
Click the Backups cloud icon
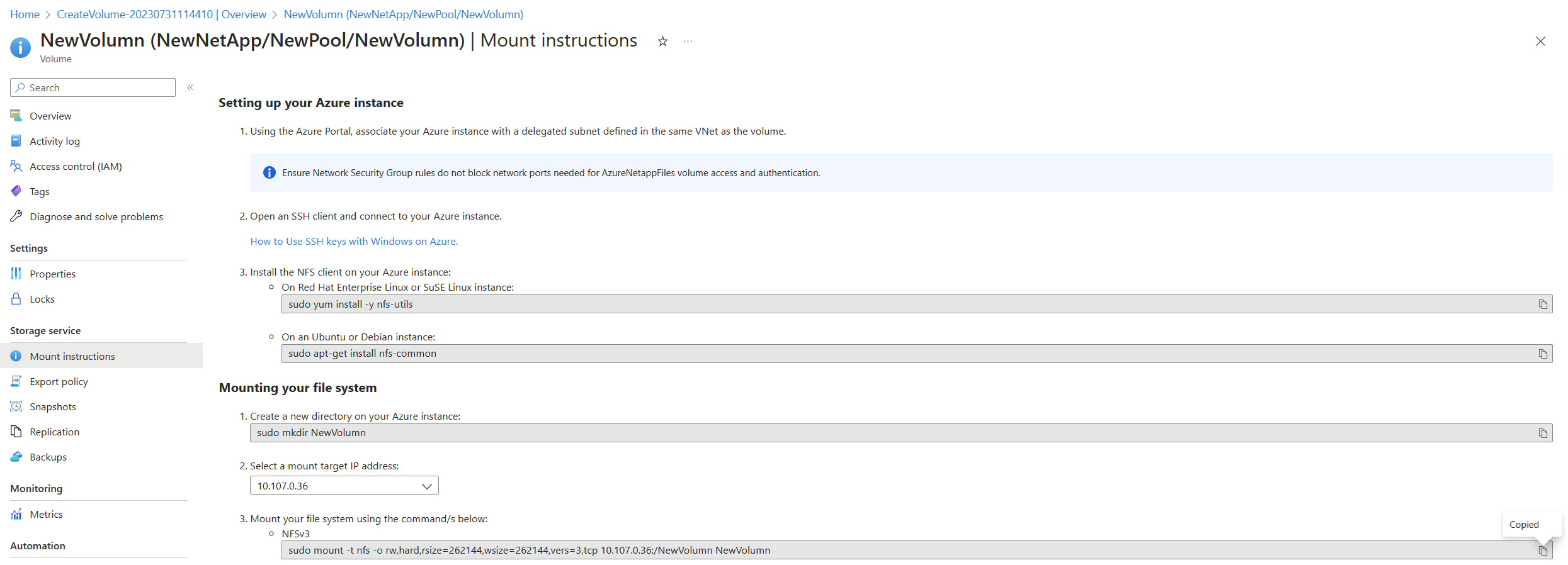(x=16, y=456)
